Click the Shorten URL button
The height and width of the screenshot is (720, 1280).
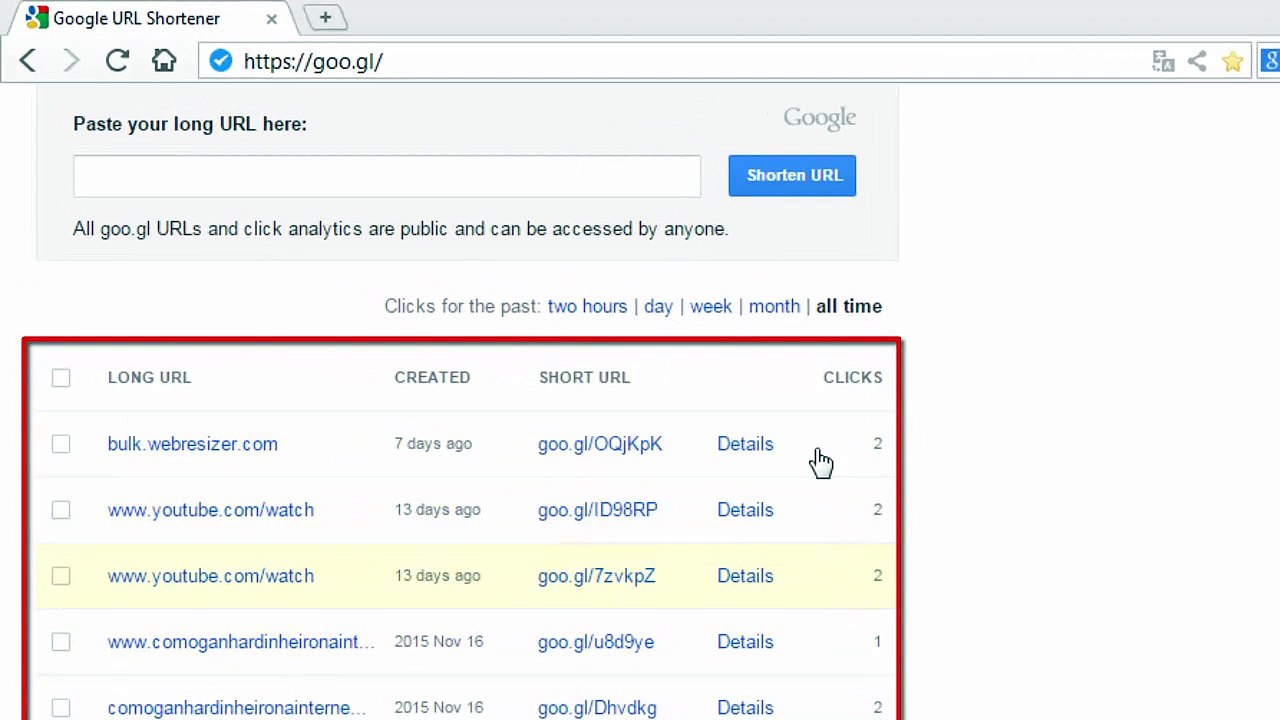792,175
